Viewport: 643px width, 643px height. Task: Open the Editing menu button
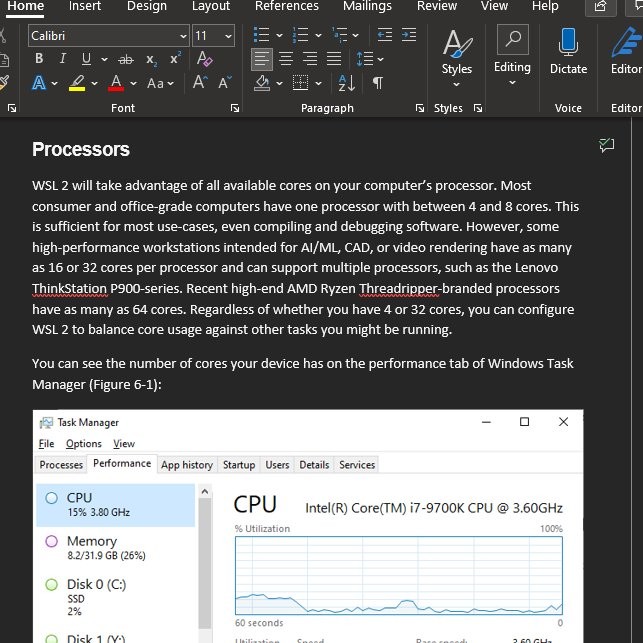[x=512, y=55]
